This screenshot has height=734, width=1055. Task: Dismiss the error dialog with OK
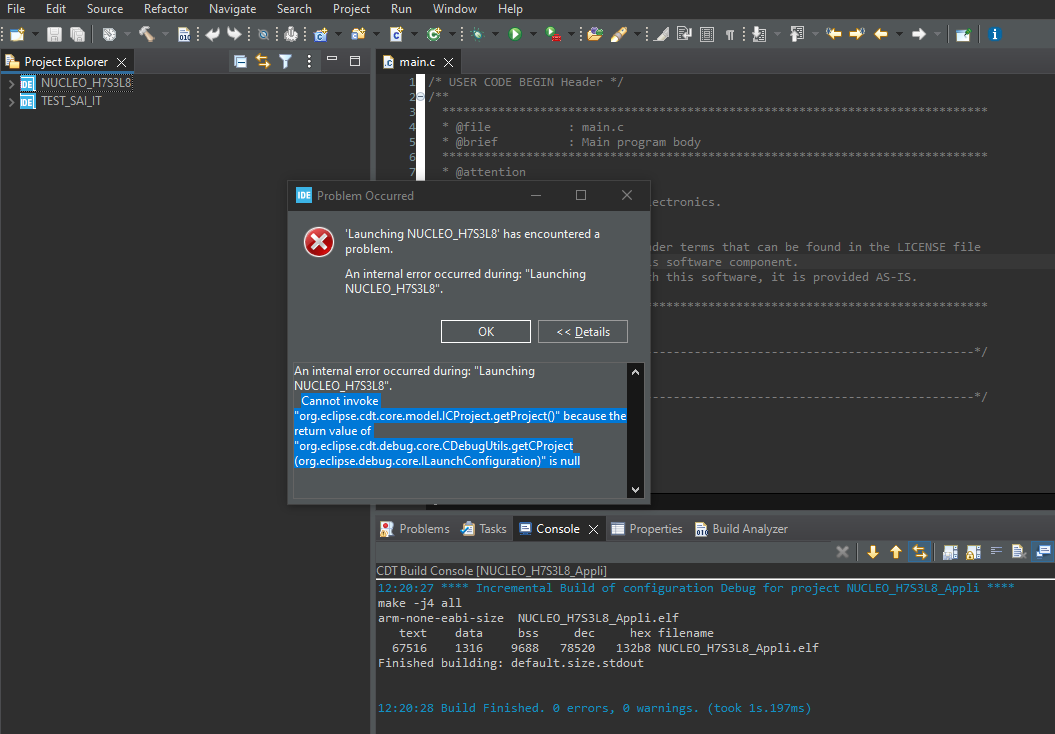[x=486, y=331]
